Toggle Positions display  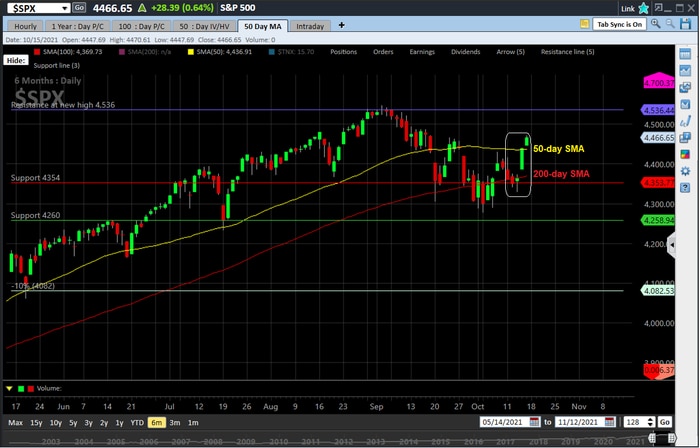click(x=343, y=52)
